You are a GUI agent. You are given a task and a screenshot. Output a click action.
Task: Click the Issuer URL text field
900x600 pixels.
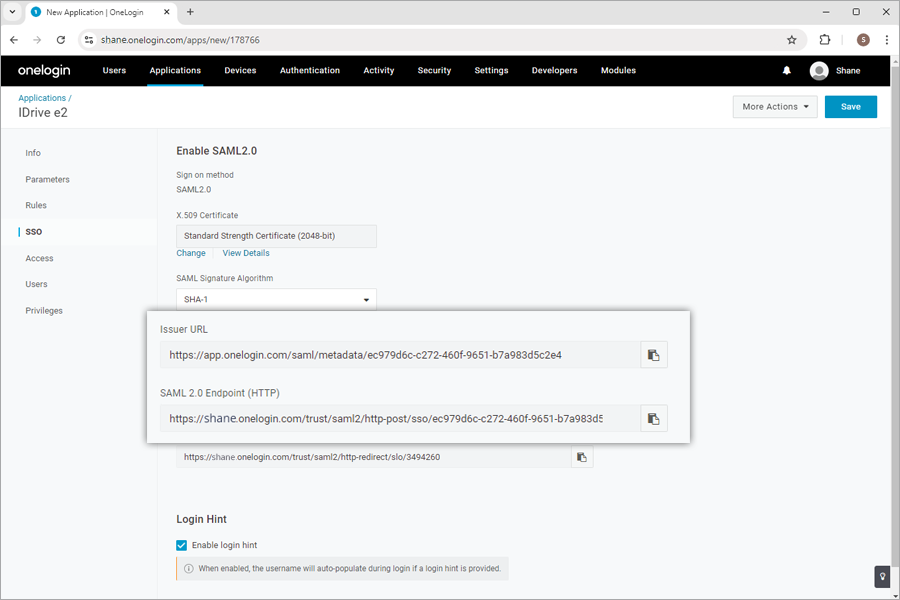(400, 355)
